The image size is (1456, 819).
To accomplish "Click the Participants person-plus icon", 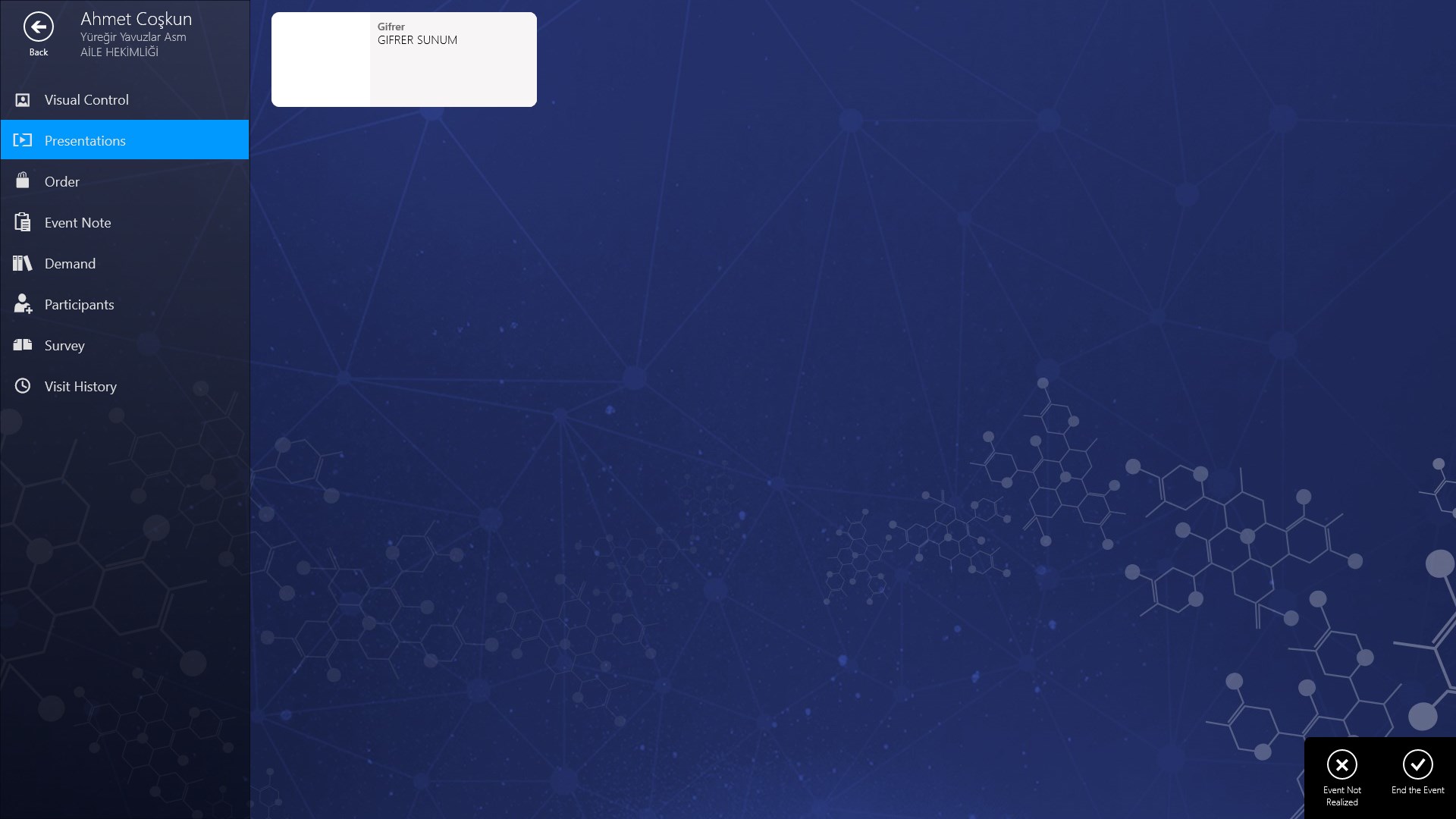I will coord(23,304).
